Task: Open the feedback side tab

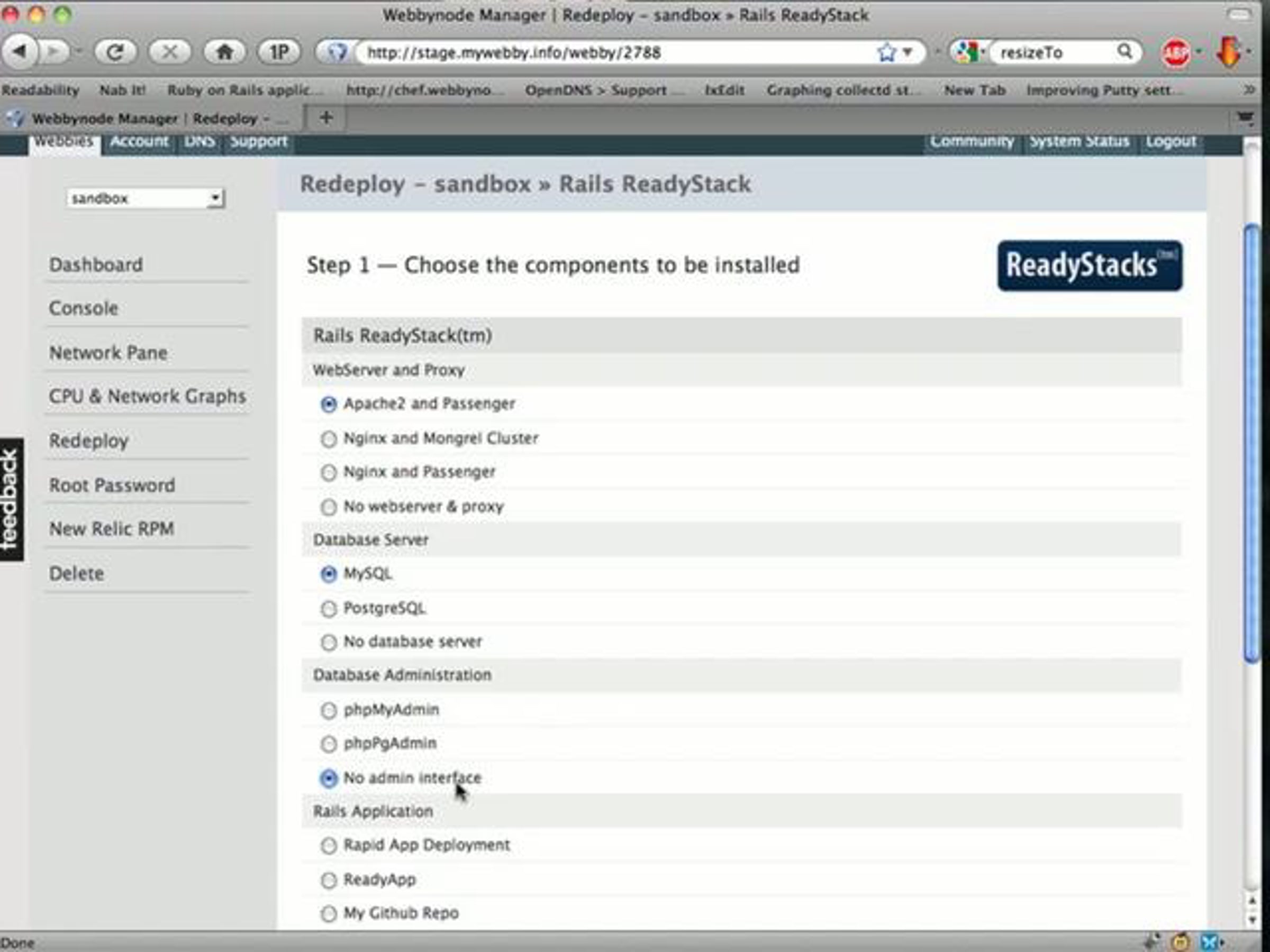Action: pyautogui.click(x=12, y=499)
